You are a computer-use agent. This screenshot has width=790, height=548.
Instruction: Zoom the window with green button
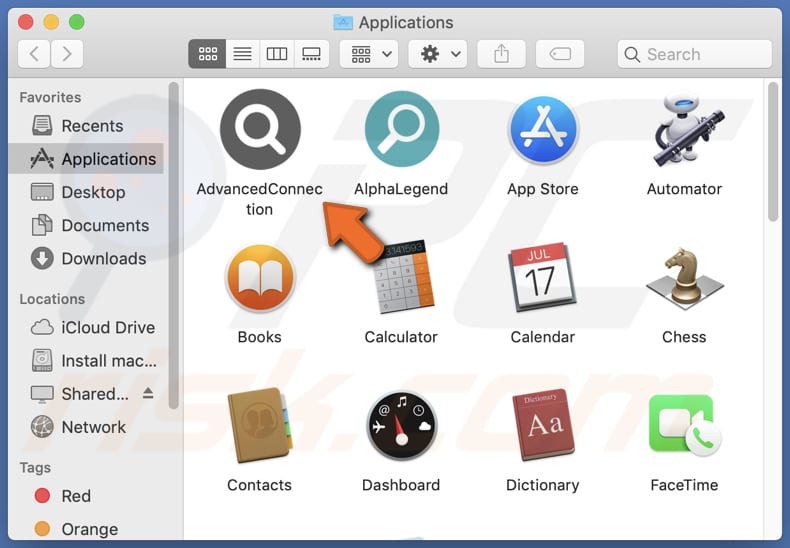point(77,22)
